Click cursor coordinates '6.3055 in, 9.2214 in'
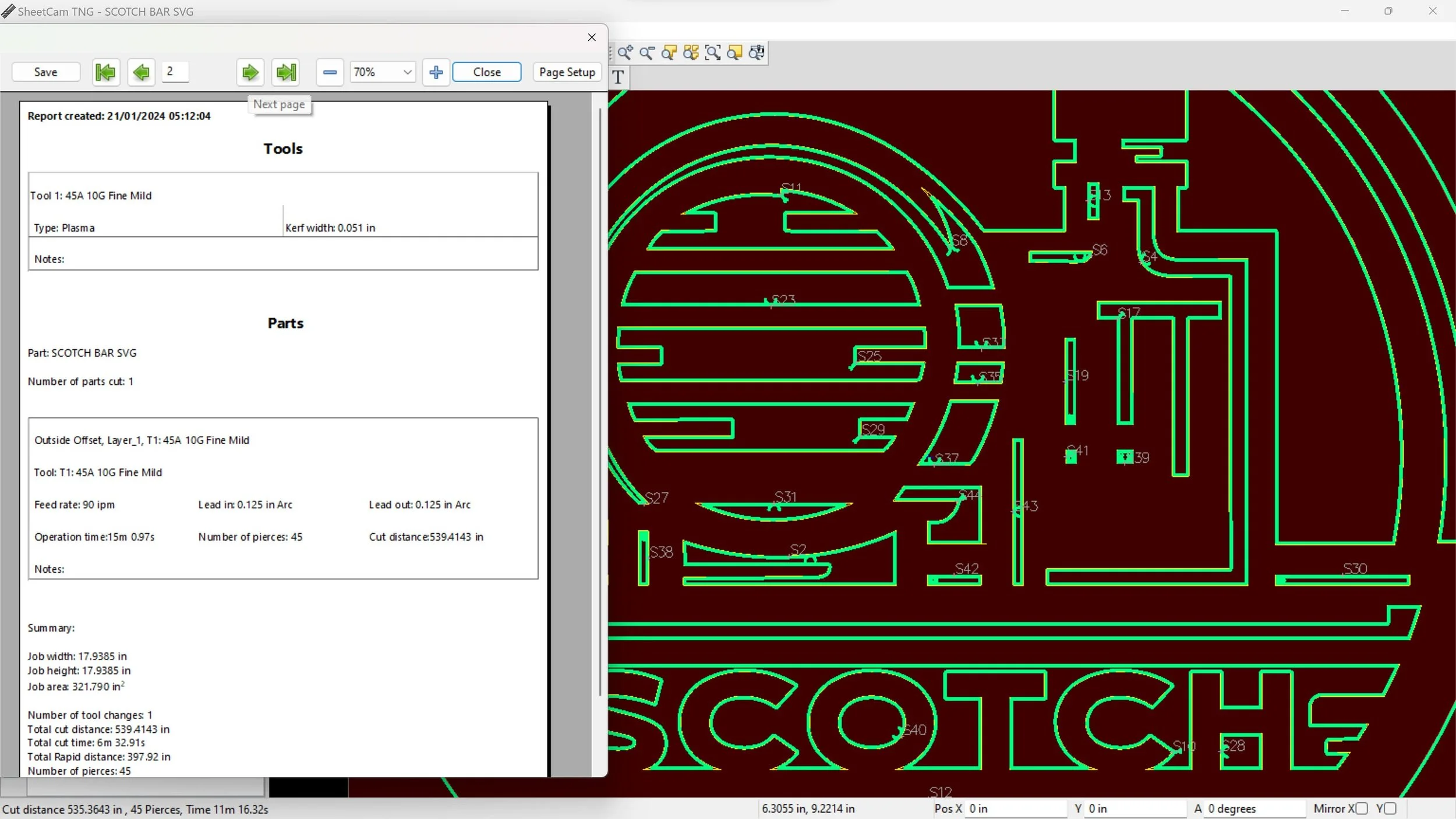The width and height of the screenshot is (1456, 819). click(x=808, y=809)
